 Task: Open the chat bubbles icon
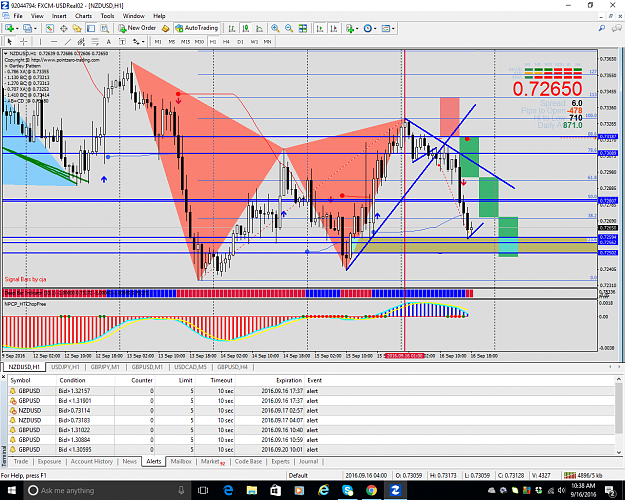tap(617, 28)
